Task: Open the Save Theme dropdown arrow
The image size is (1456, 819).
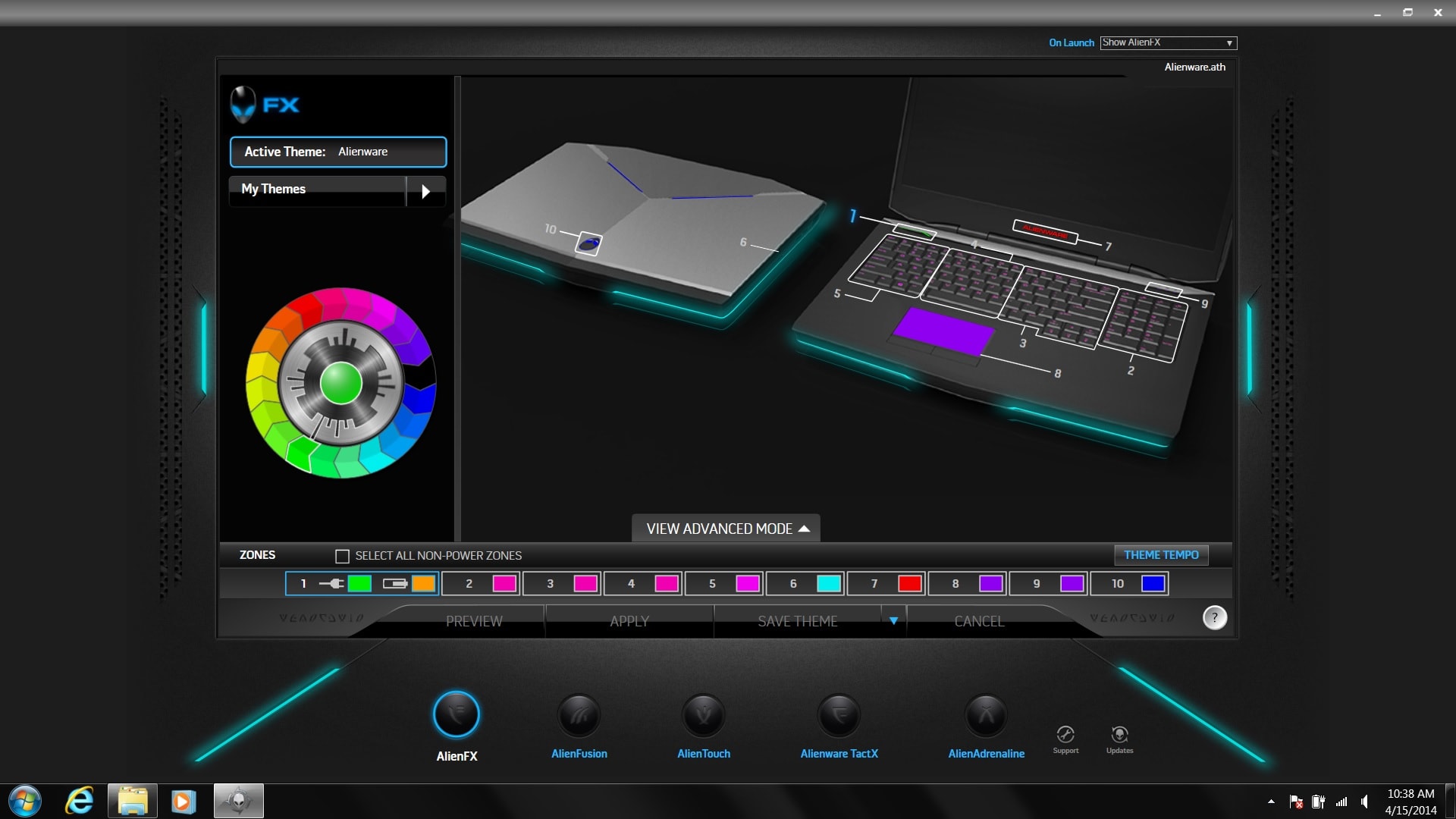Action: (x=893, y=621)
